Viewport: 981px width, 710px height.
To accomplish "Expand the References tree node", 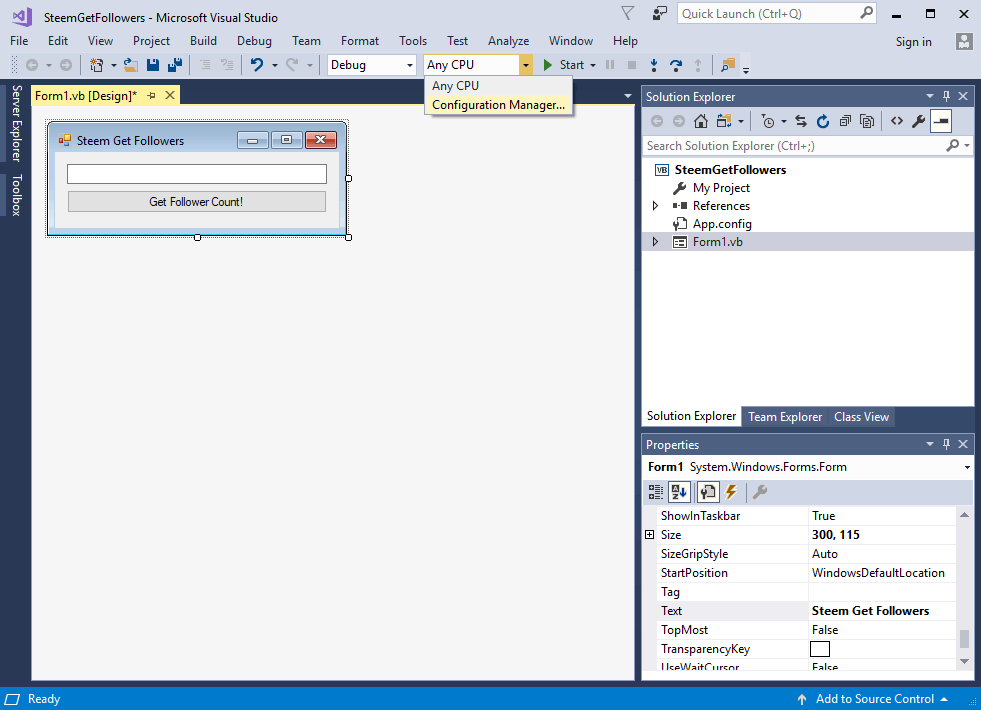I will pos(655,206).
